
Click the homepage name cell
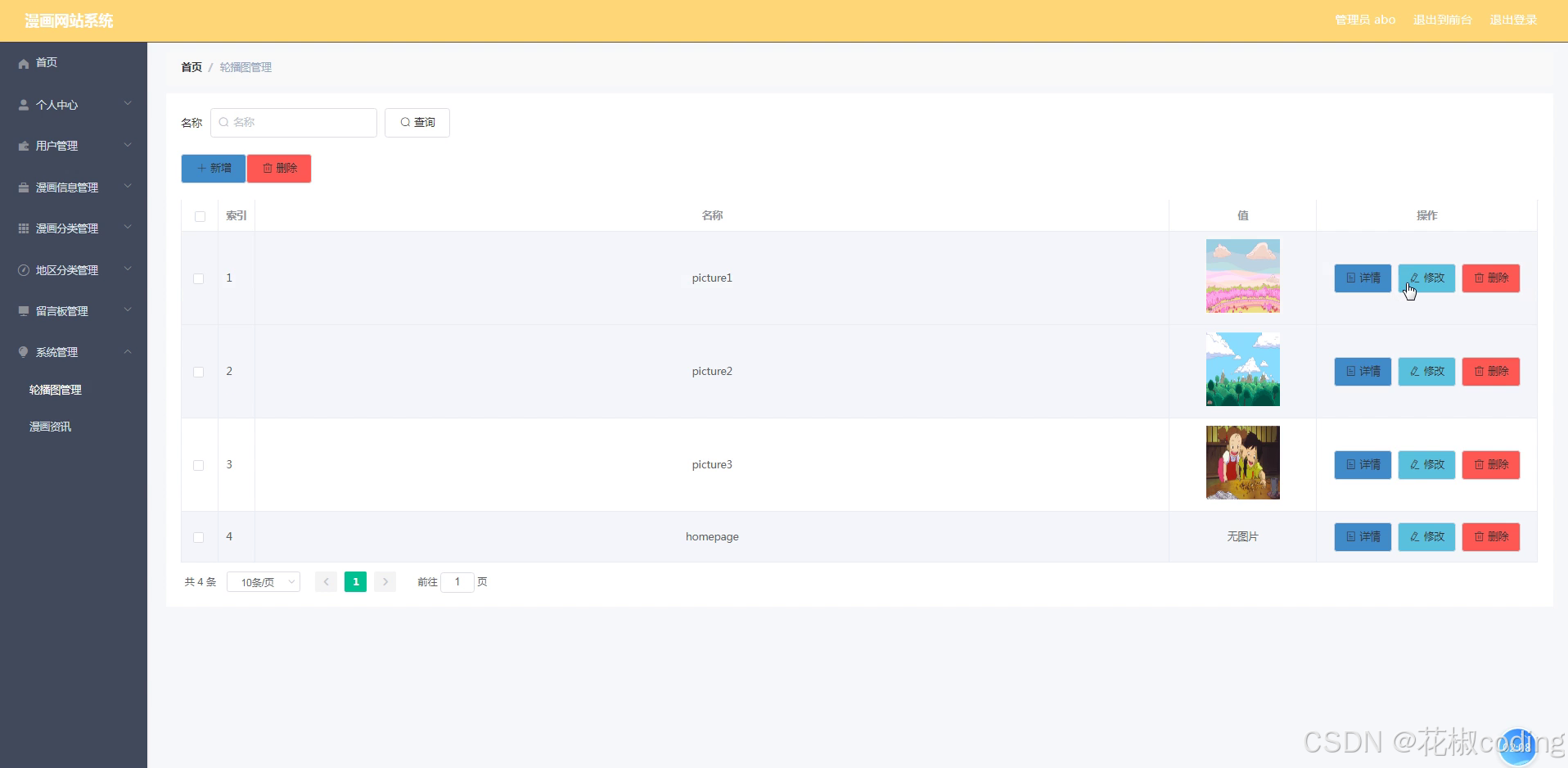point(712,536)
